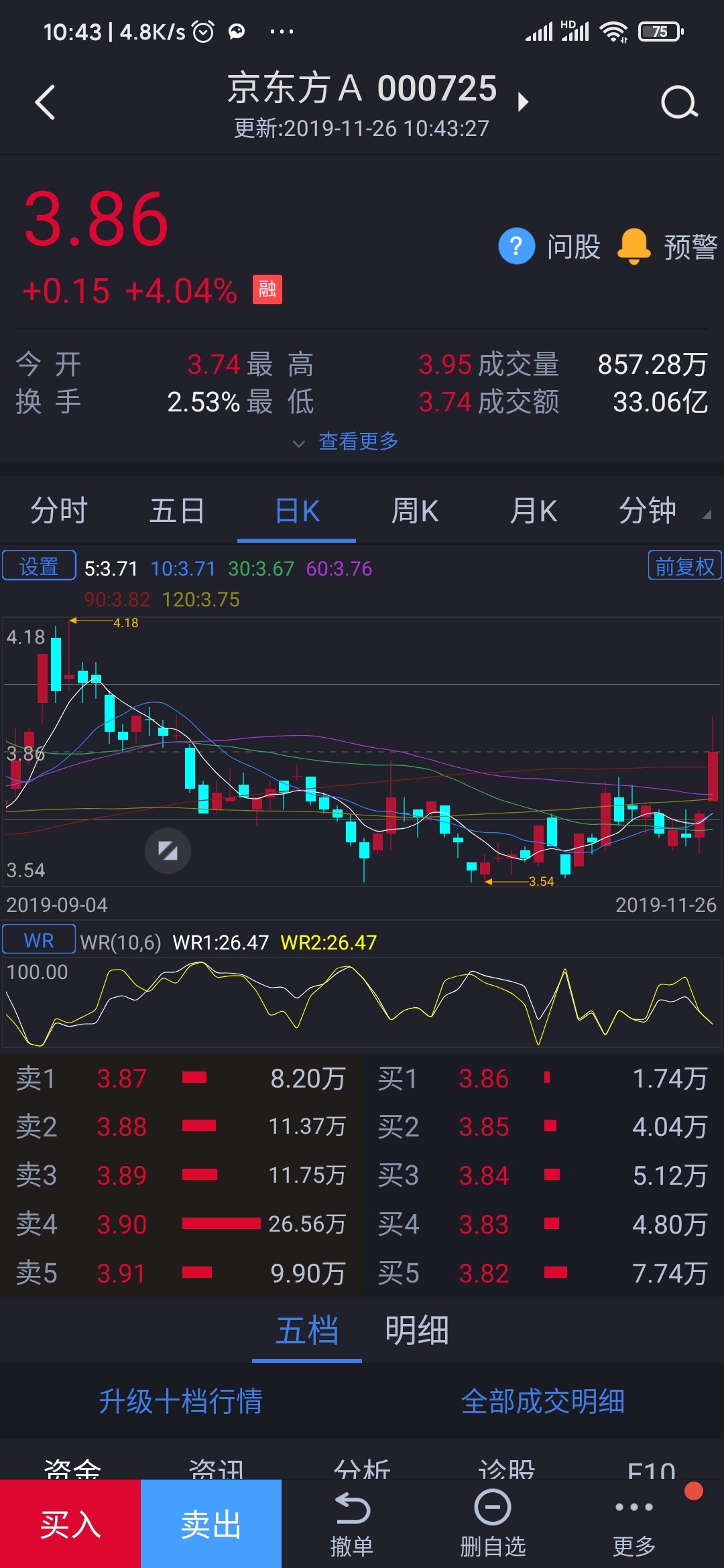This screenshot has width=724, height=1568.
Task: Open the 更多 three-dot menu
Action: [633, 1524]
